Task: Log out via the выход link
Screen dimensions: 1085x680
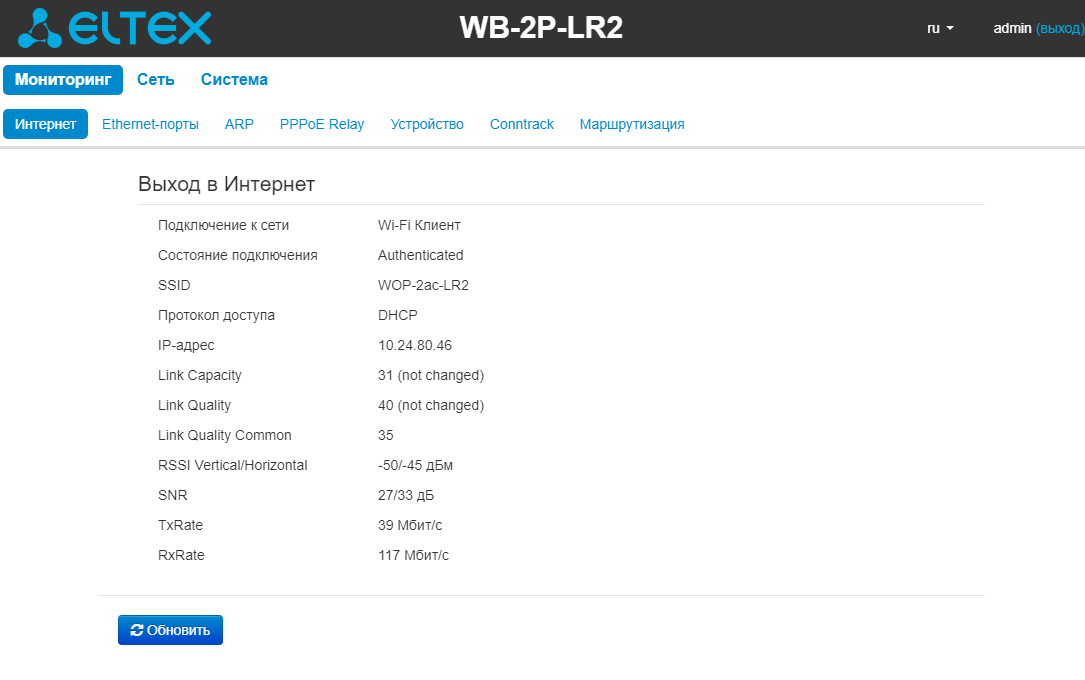Action: tap(1060, 28)
